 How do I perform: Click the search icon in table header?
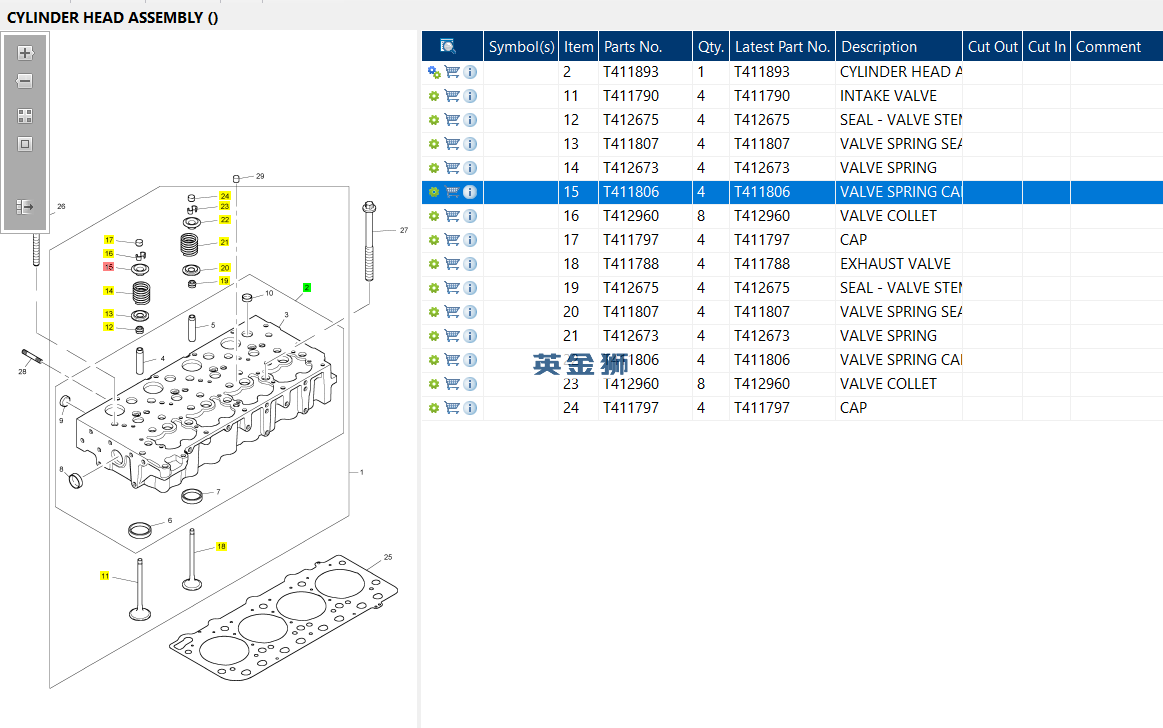pyautogui.click(x=448, y=46)
